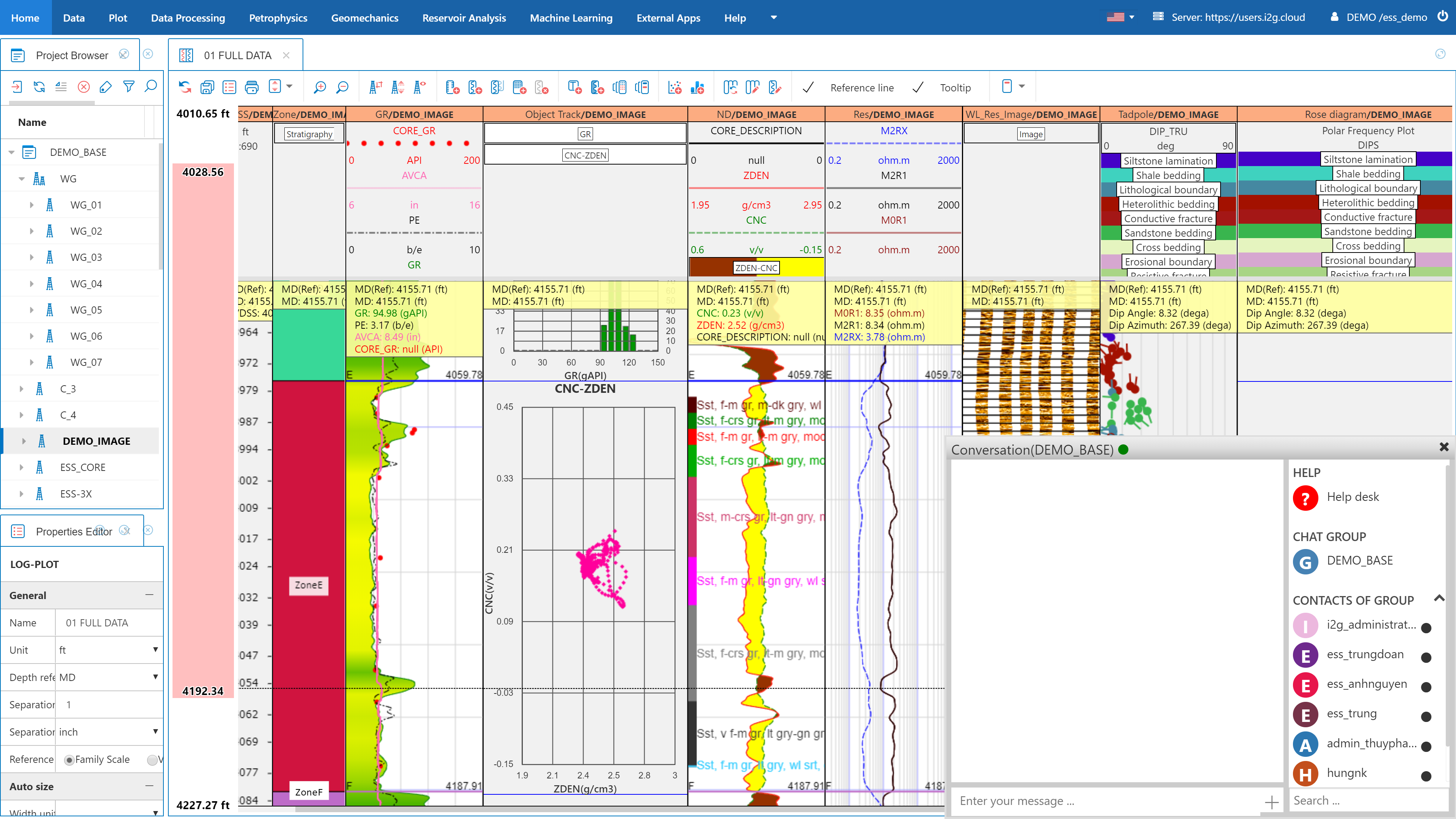The image size is (1456, 819).
Task: Add a text annotation track
Action: click(575, 87)
